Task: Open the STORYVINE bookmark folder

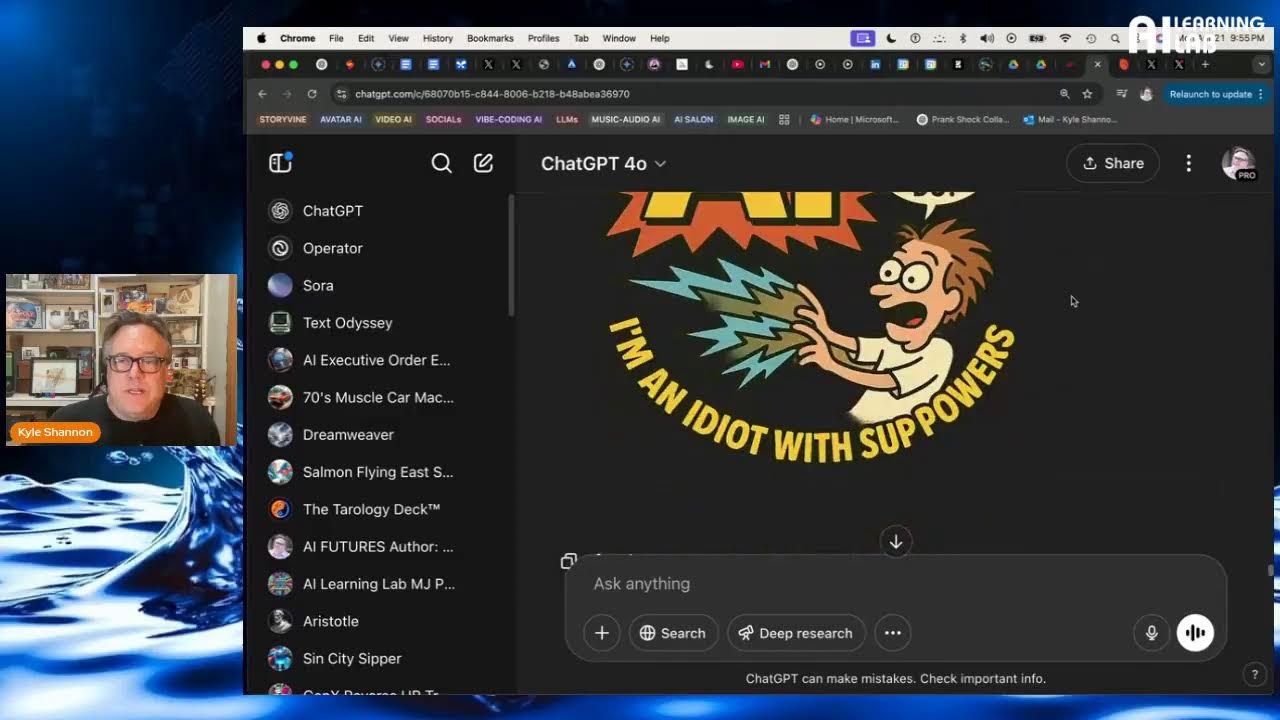Action: (x=283, y=120)
